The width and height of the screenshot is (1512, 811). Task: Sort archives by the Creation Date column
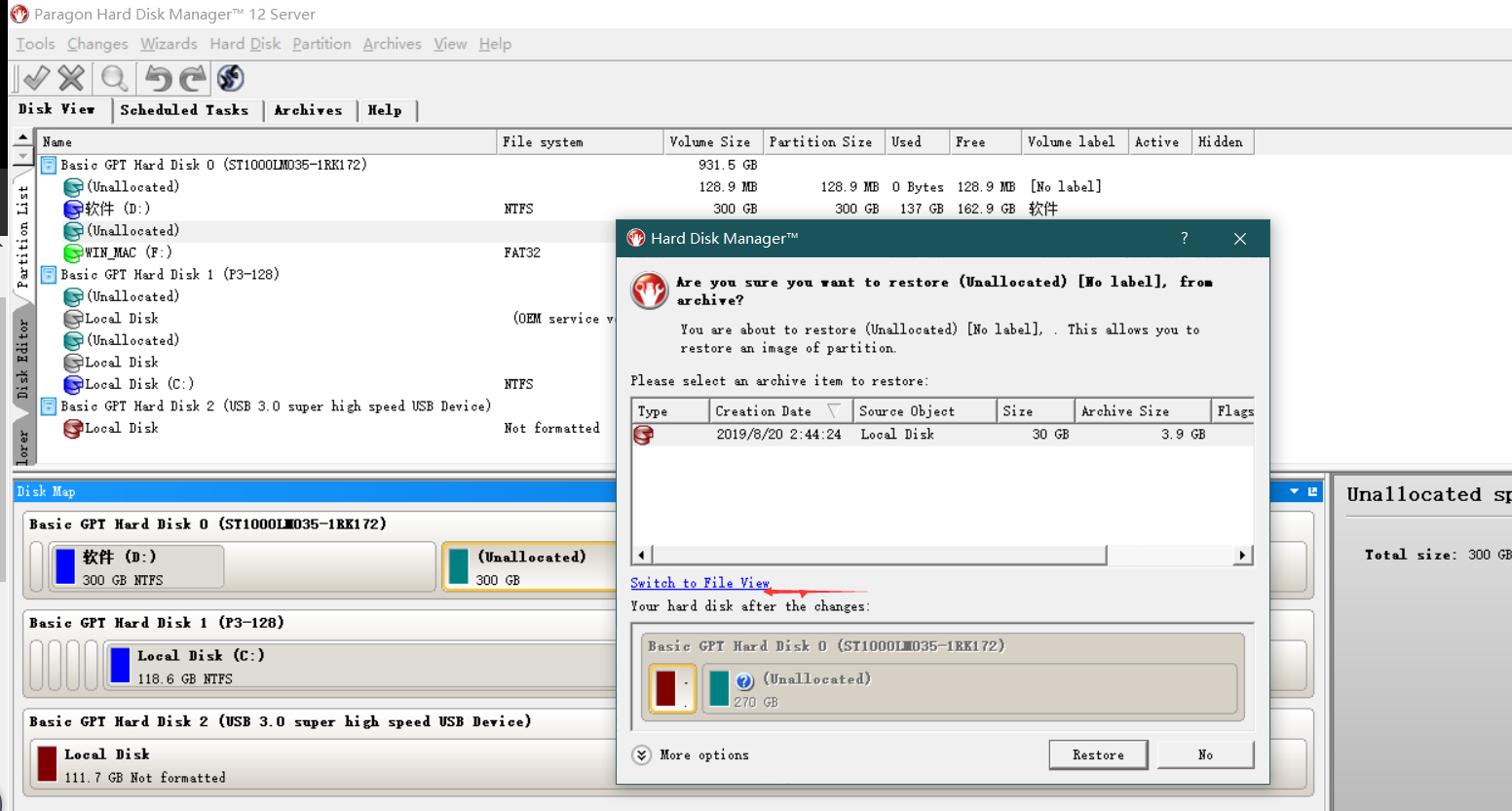[779, 411]
